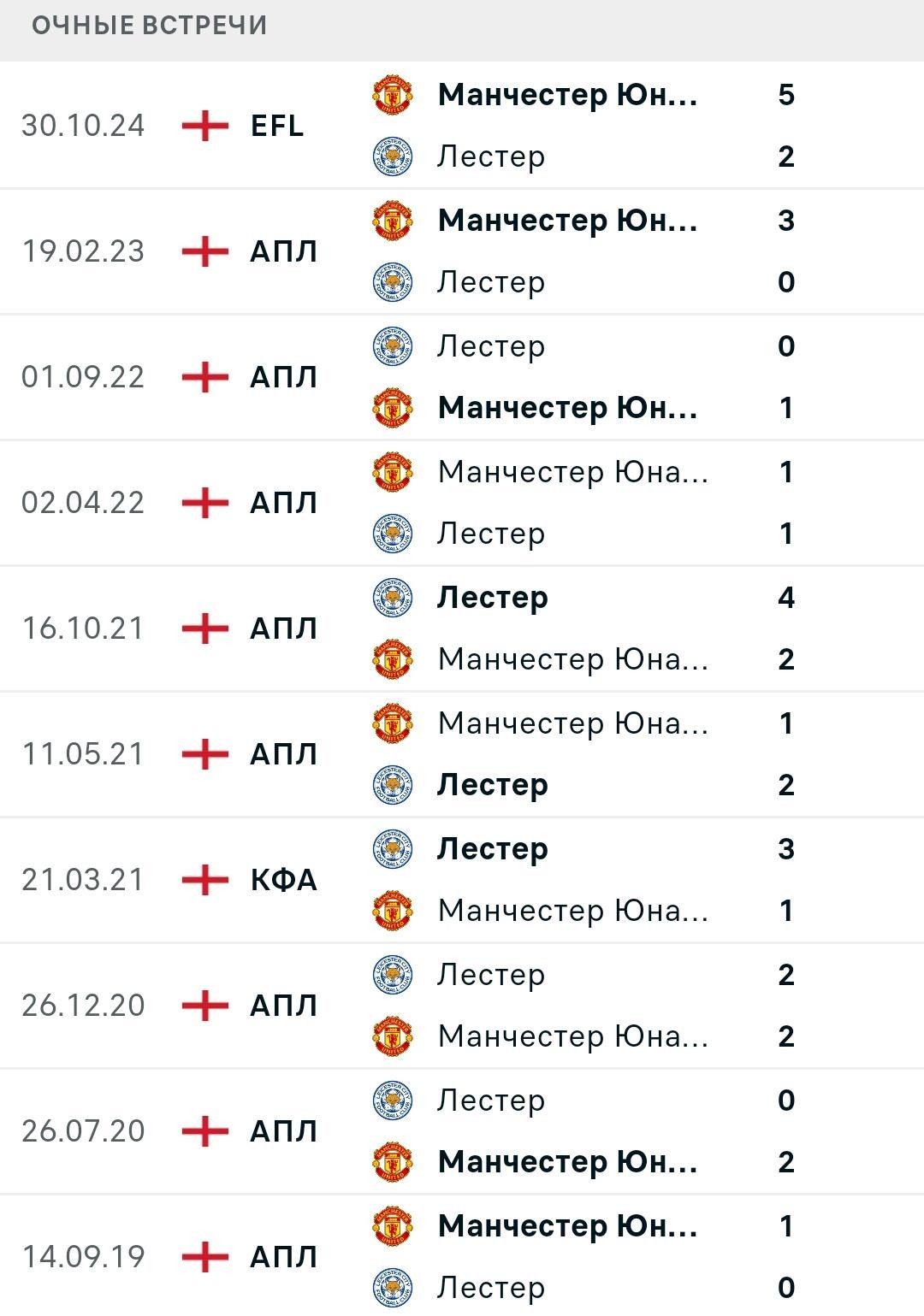Click England flag icon beside EFL

[205, 126]
